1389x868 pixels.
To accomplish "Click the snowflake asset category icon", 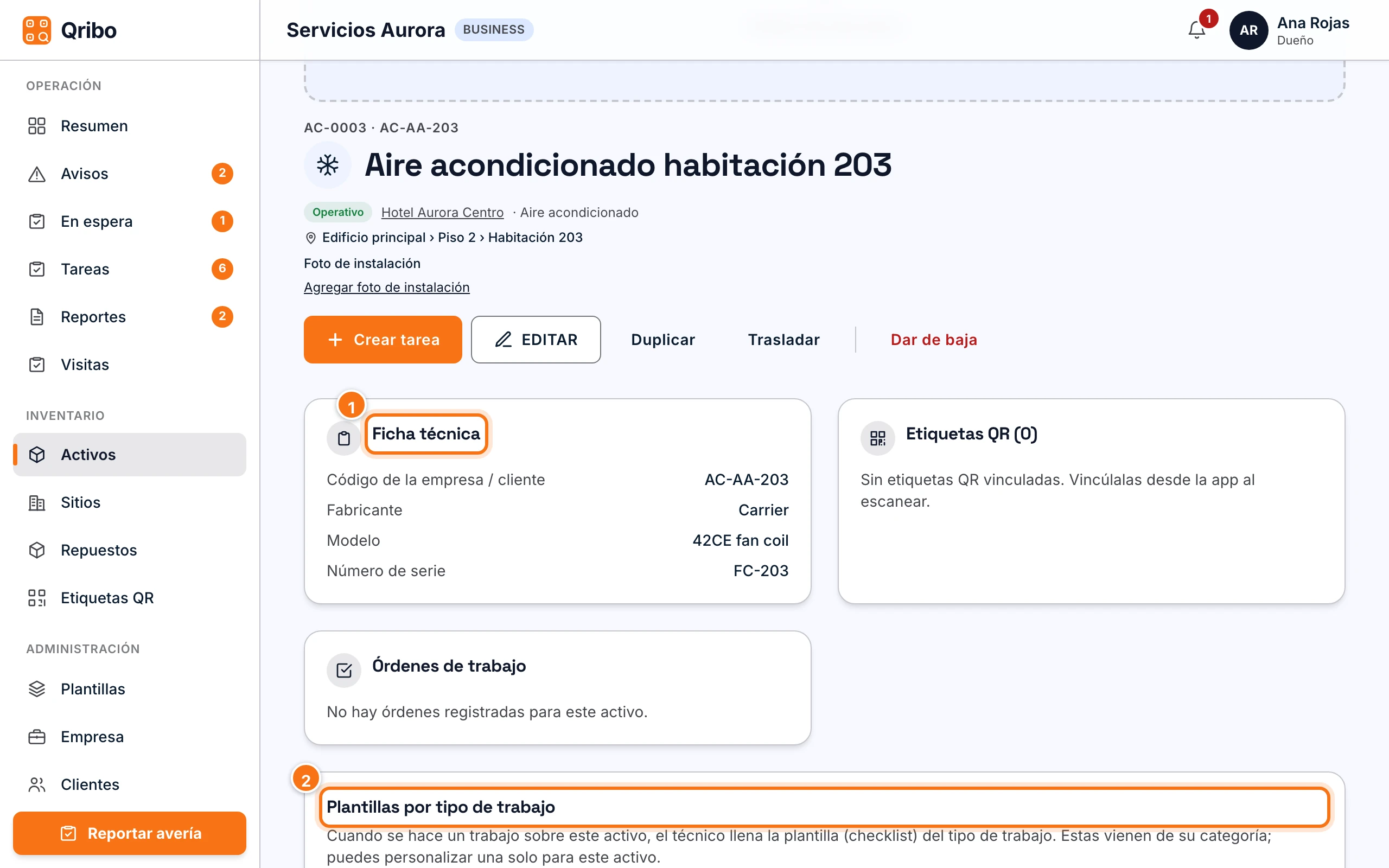I will click(327, 165).
